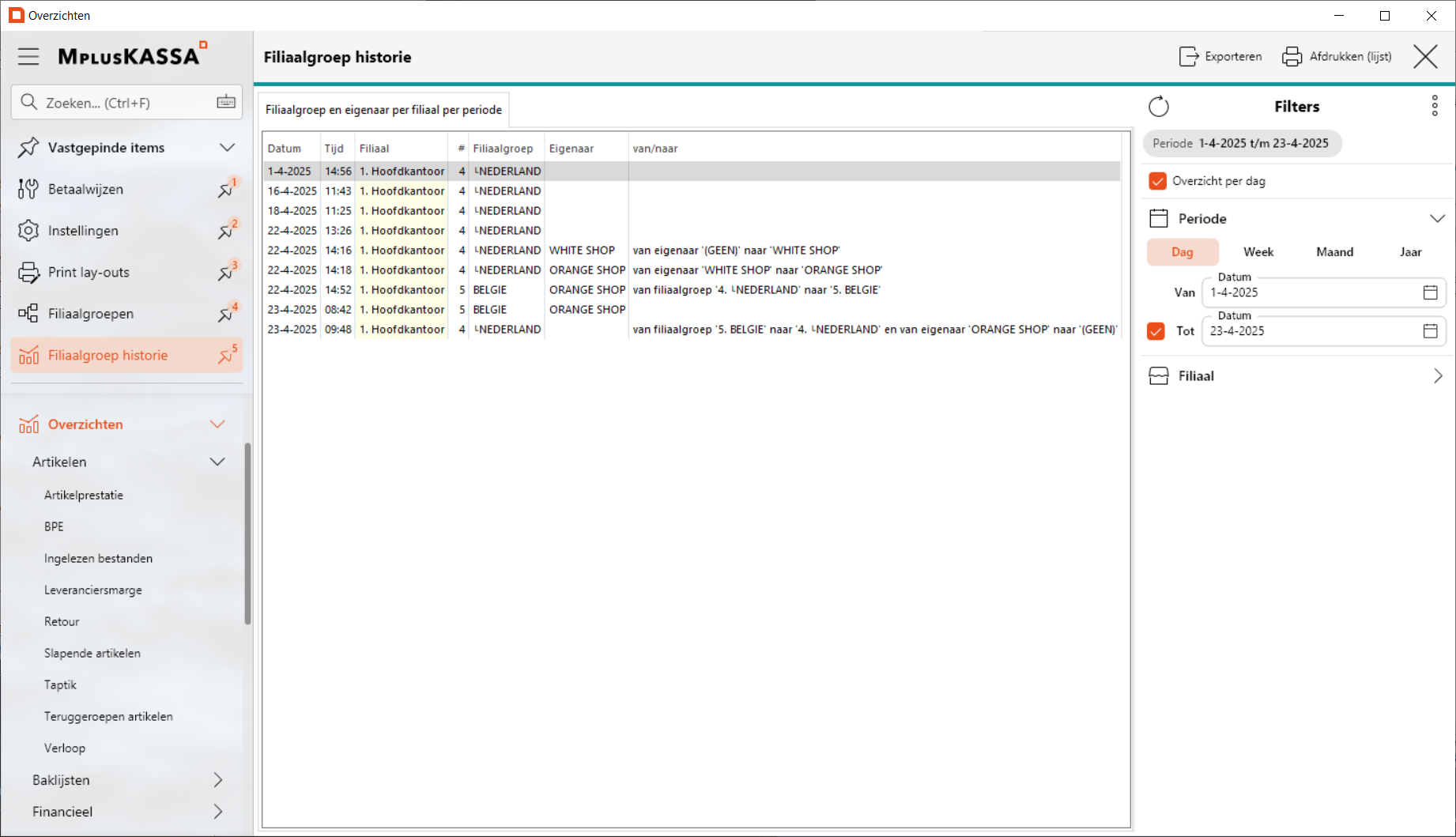Image resolution: width=1456 pixels, height=837 pixels.
Task: Open the Tot date calendar picker
Action: 1430,331
